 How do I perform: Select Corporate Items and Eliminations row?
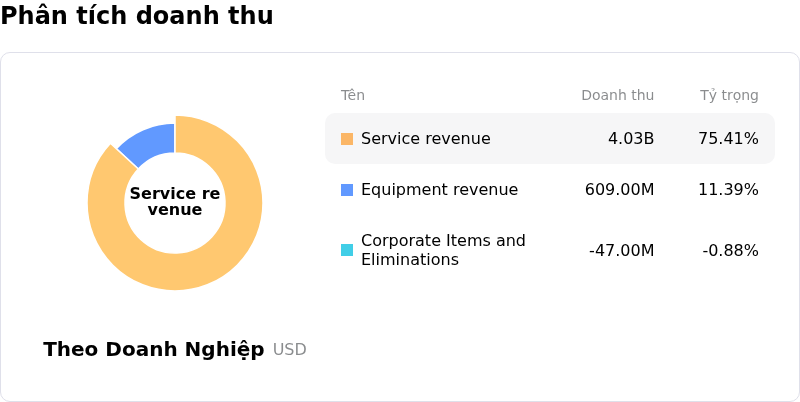coord(443,250)
